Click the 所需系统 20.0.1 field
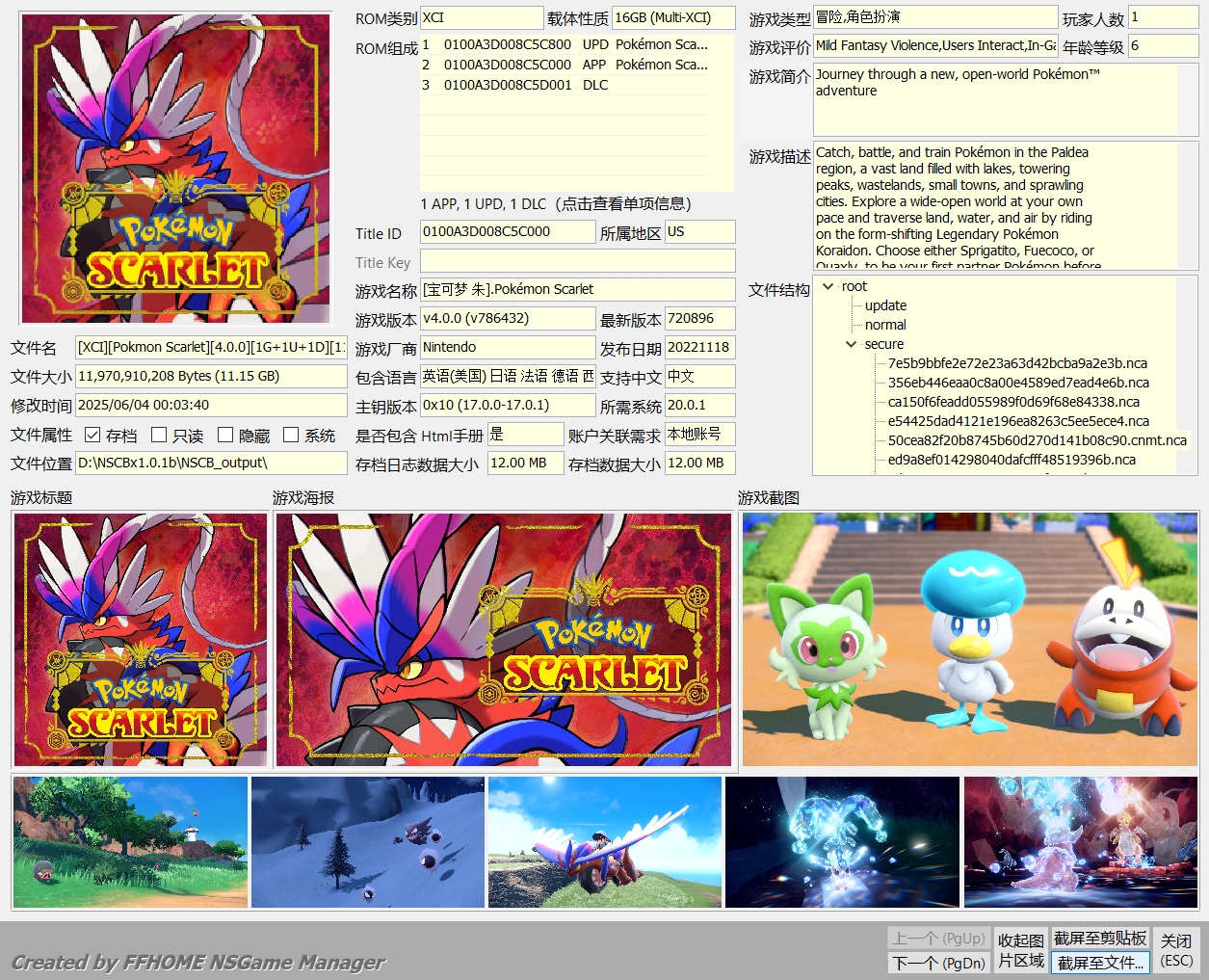Image resolution: width=1209 pixels, height=980 pixels. point(699,406)
